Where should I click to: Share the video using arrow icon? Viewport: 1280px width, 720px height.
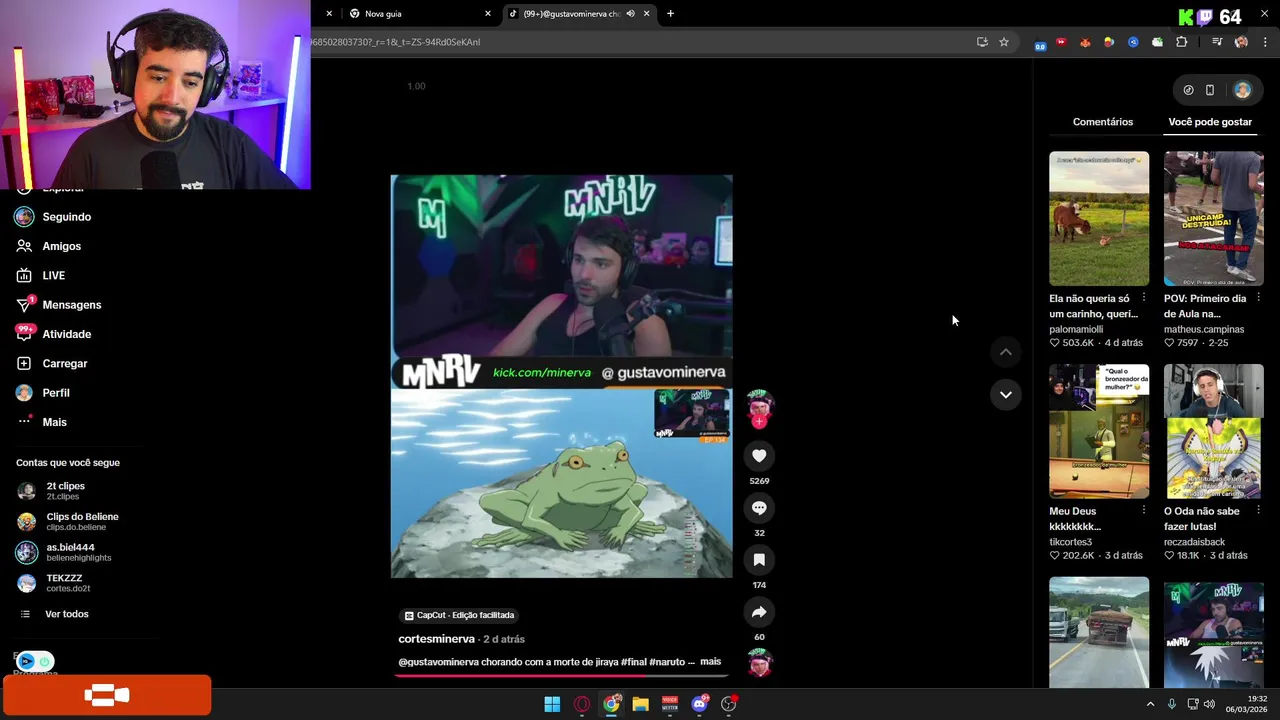(759, 612)
